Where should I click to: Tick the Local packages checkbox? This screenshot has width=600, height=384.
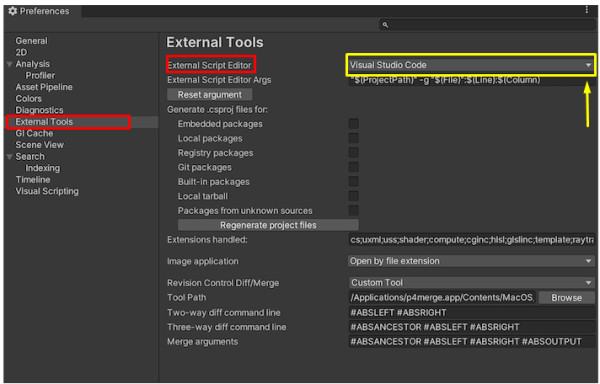354,138
